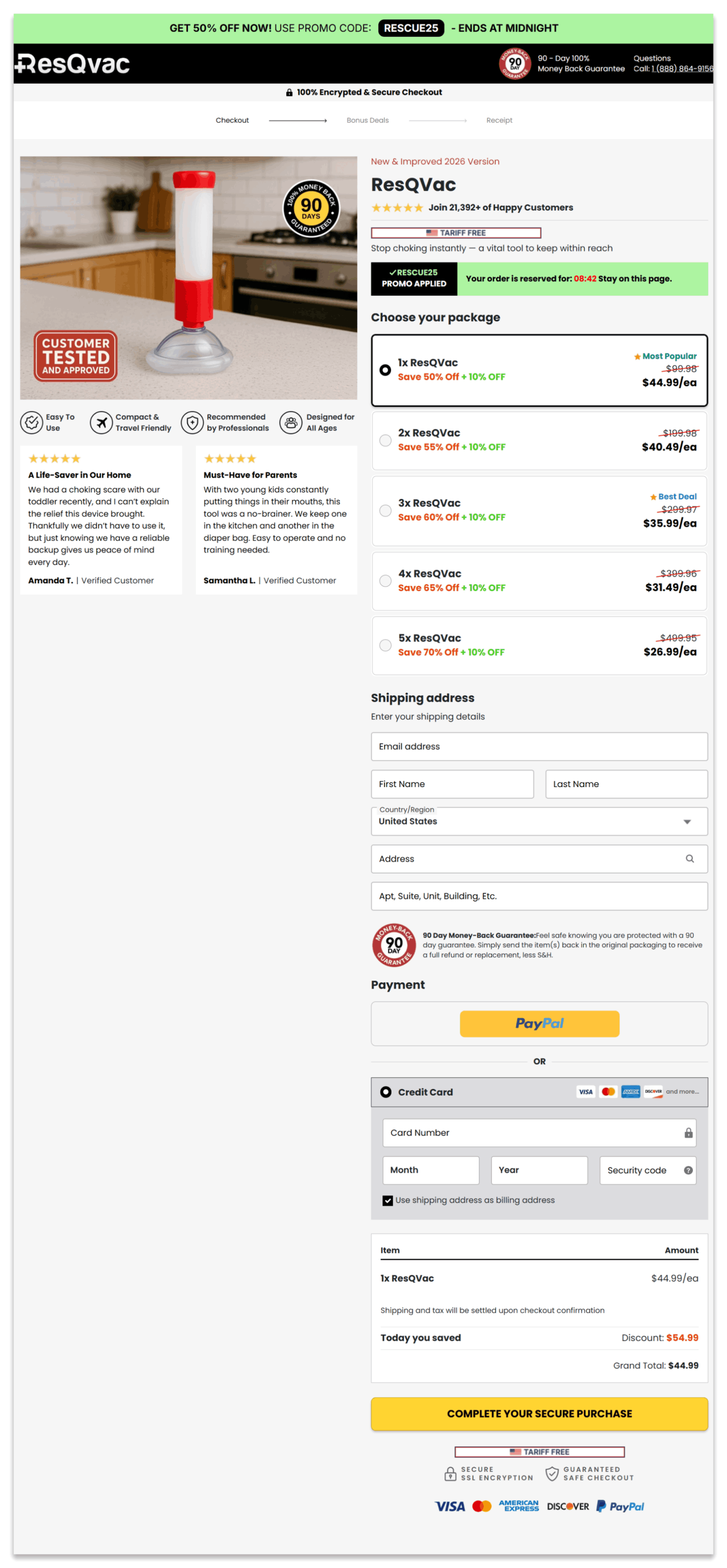Click the Last Name input field
The image size is (727, 1568).
[x=626, y=785]
